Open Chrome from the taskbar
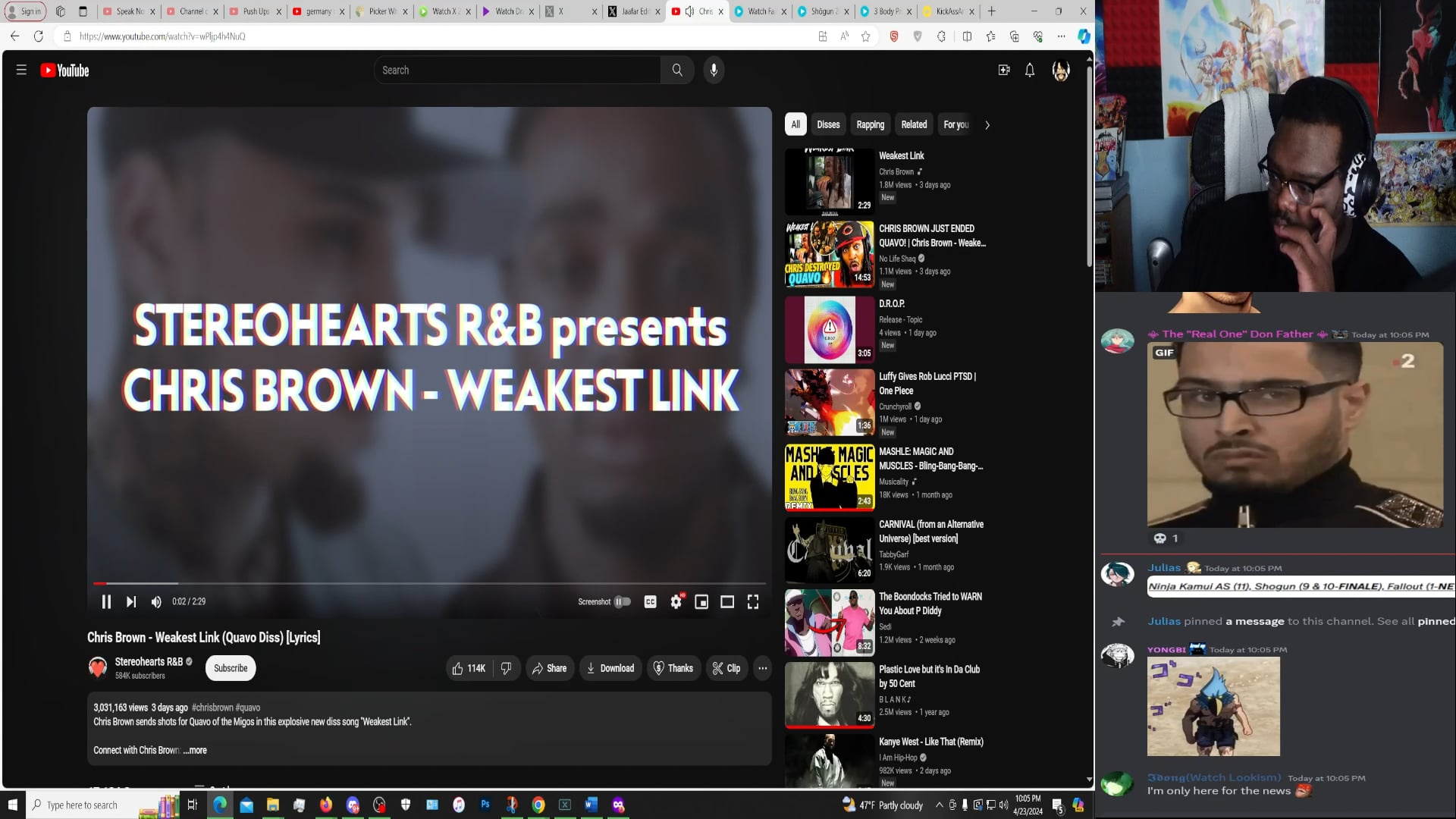 click(538, 805)
